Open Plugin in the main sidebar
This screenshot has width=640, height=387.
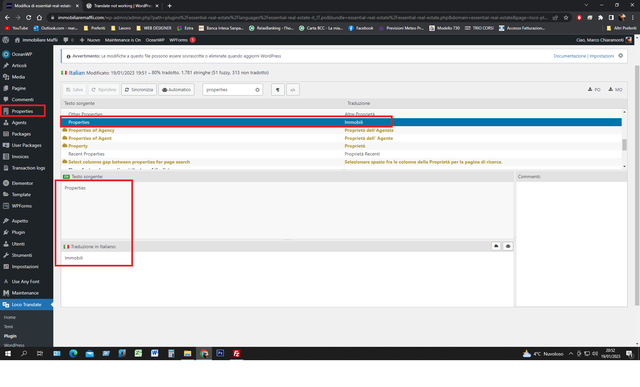coord(18,232)
